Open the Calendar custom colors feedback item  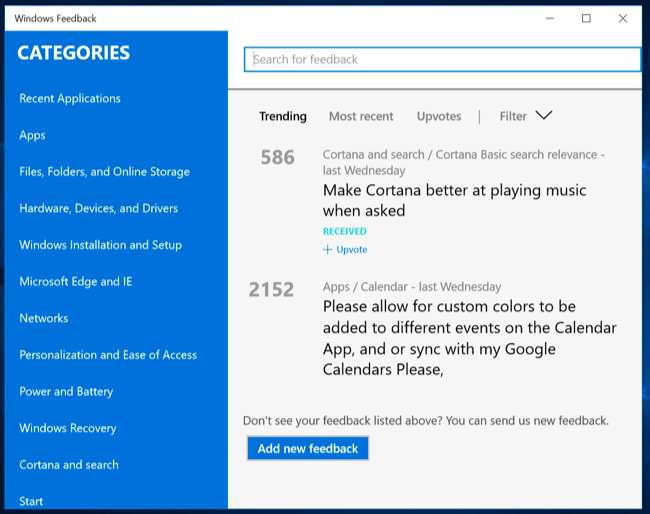tap(469, 337)
